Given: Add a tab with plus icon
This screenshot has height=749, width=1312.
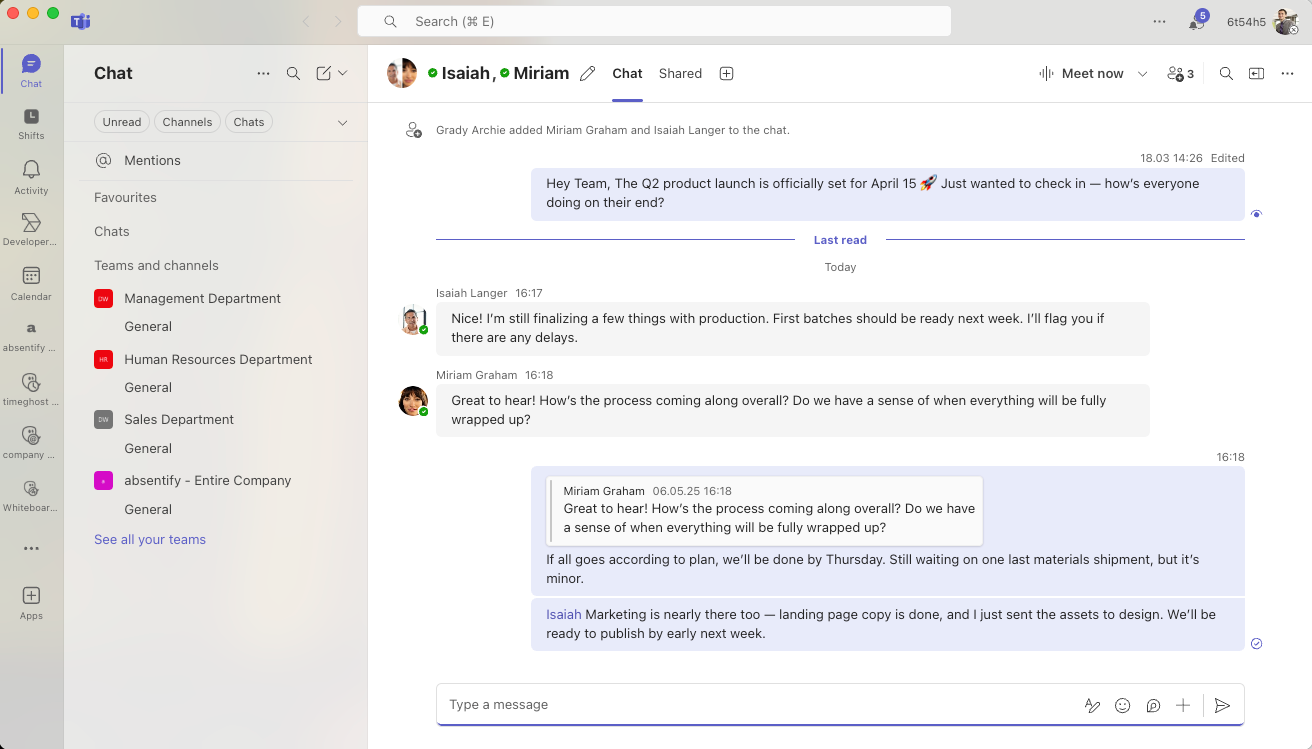Looking at the screenshot, I should pyautogui.click(x=727, y=73).
